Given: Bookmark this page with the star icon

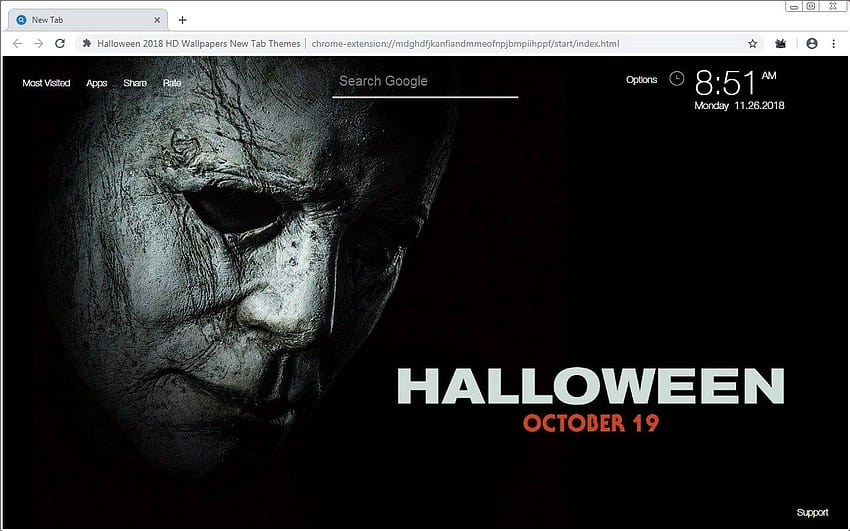Looking at the screenshot, I should 752,43.
